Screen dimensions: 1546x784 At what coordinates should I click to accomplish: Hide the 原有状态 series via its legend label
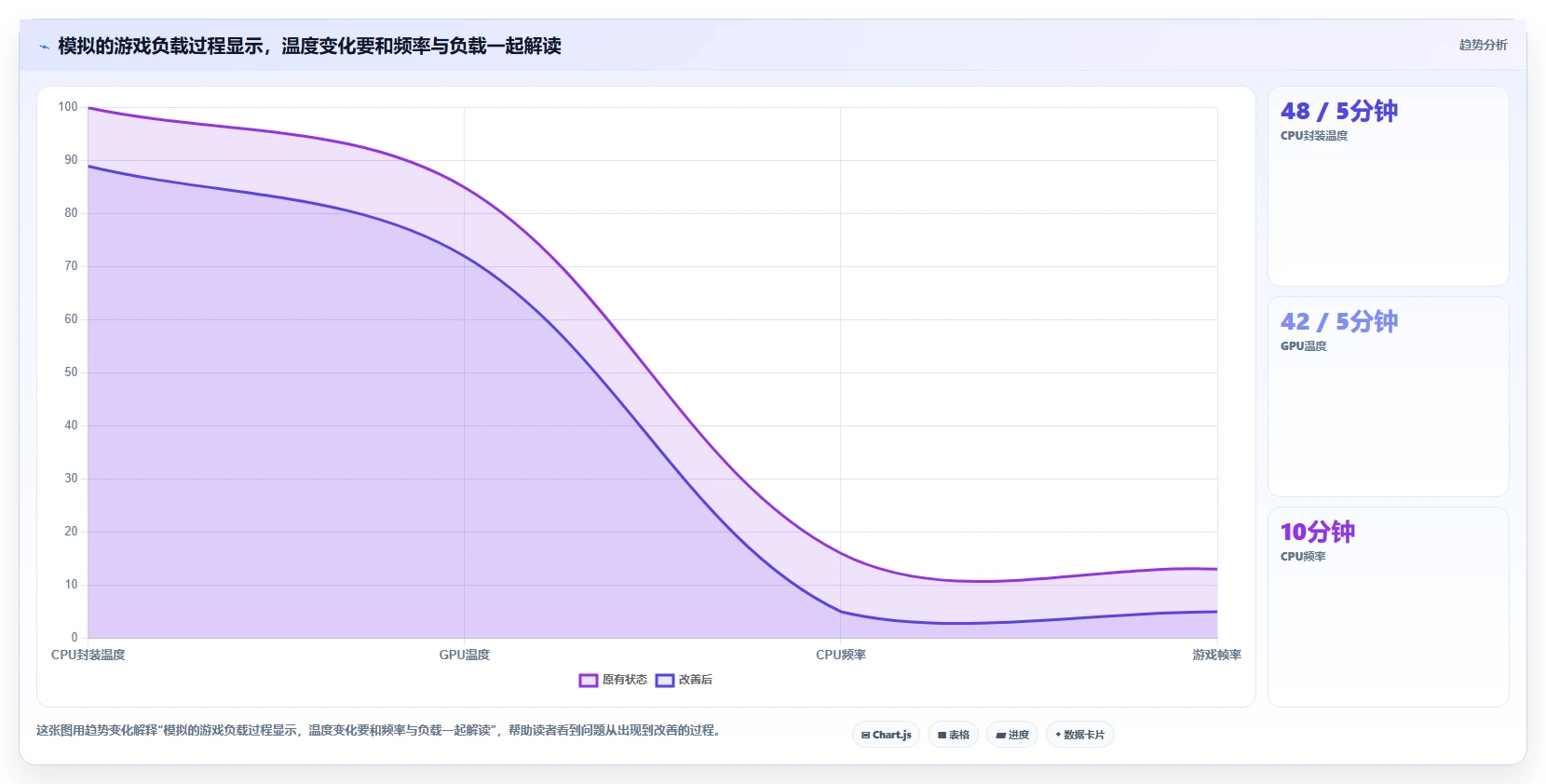coord(624,680)
